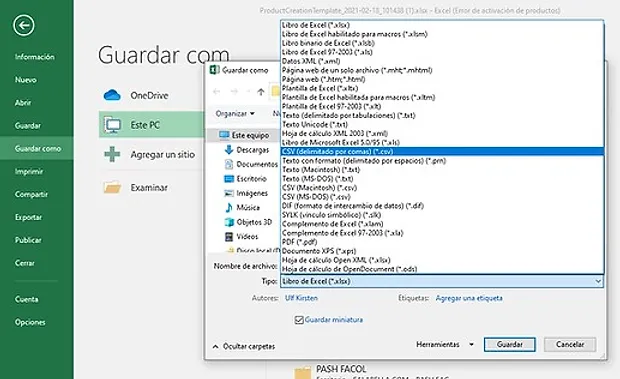The width and height of the screenshot is (620, 379).
Task: Select Hoja de cálculo XML 2003 (*.xml)
Action: (x=442, y=134)
